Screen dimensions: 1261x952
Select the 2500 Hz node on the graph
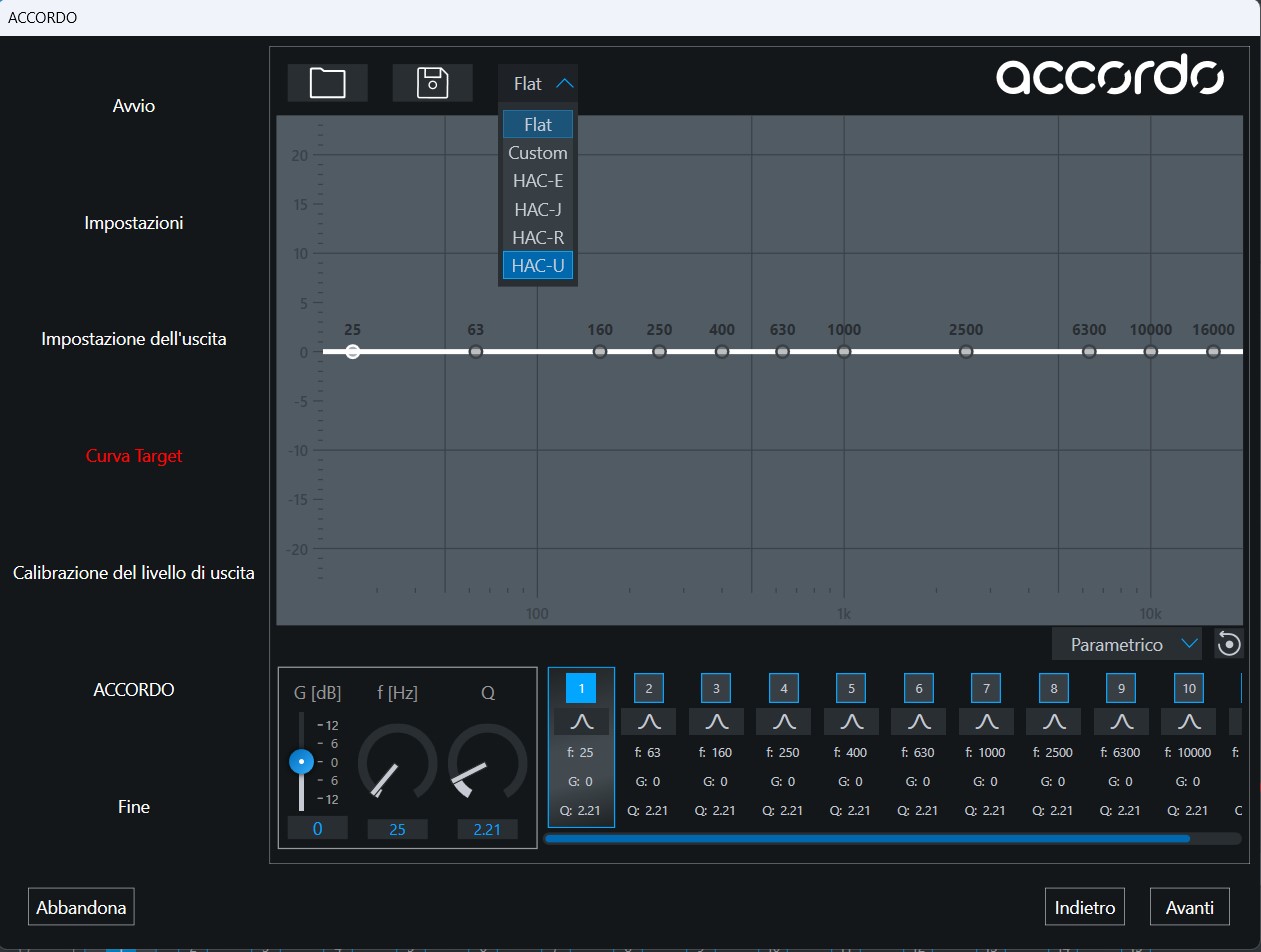pos(966,351)
